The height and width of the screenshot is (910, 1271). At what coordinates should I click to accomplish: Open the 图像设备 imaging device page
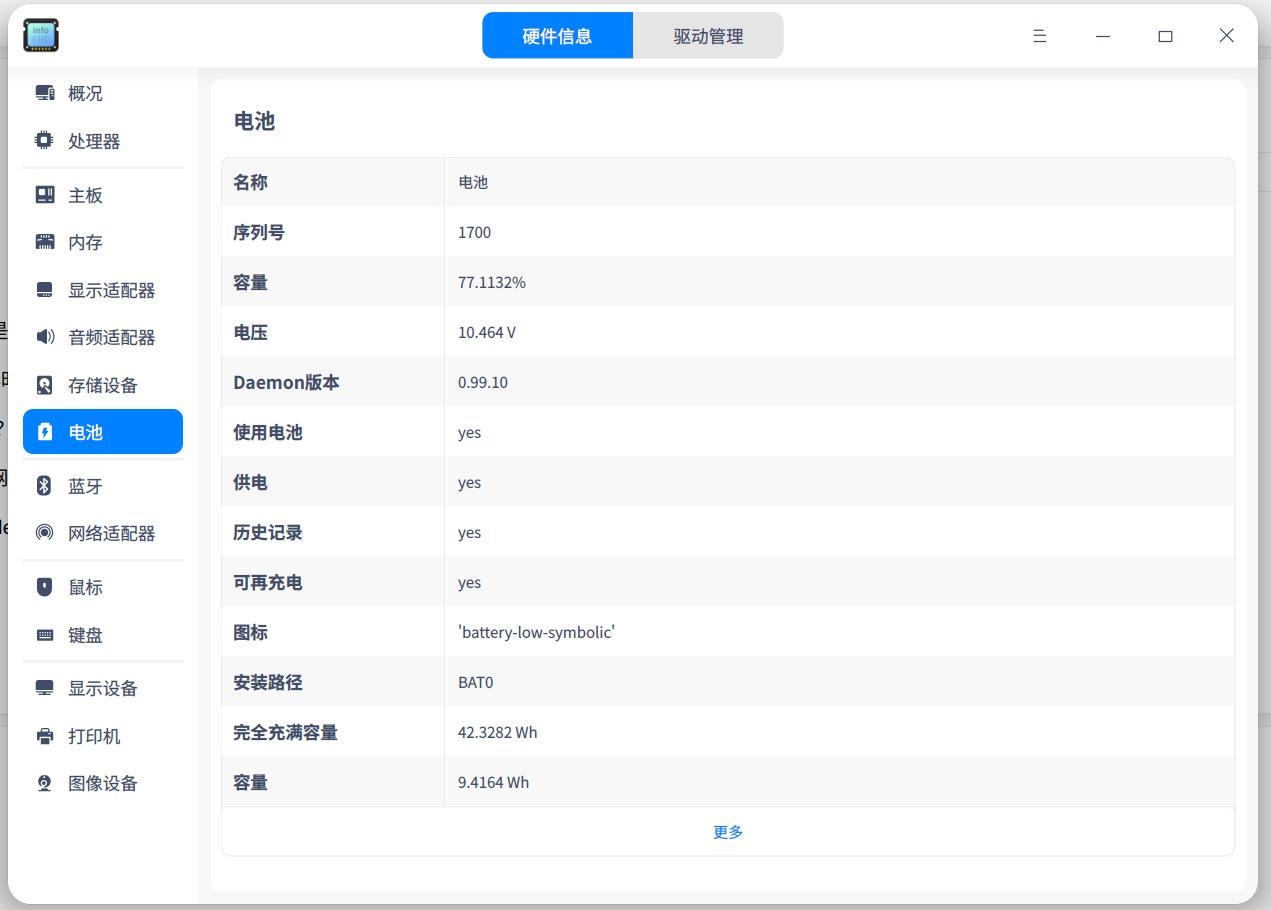point(100,783)
